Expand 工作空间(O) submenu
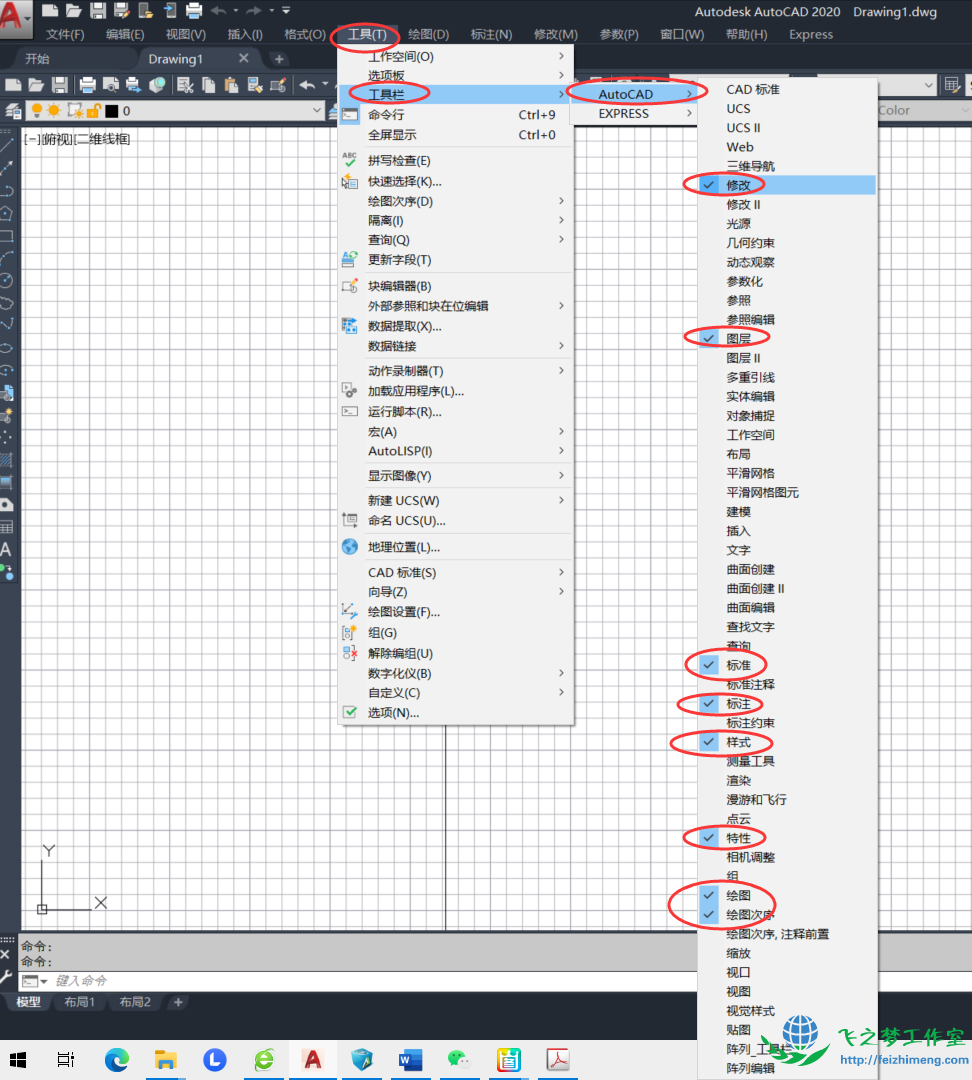 (455, 56)
